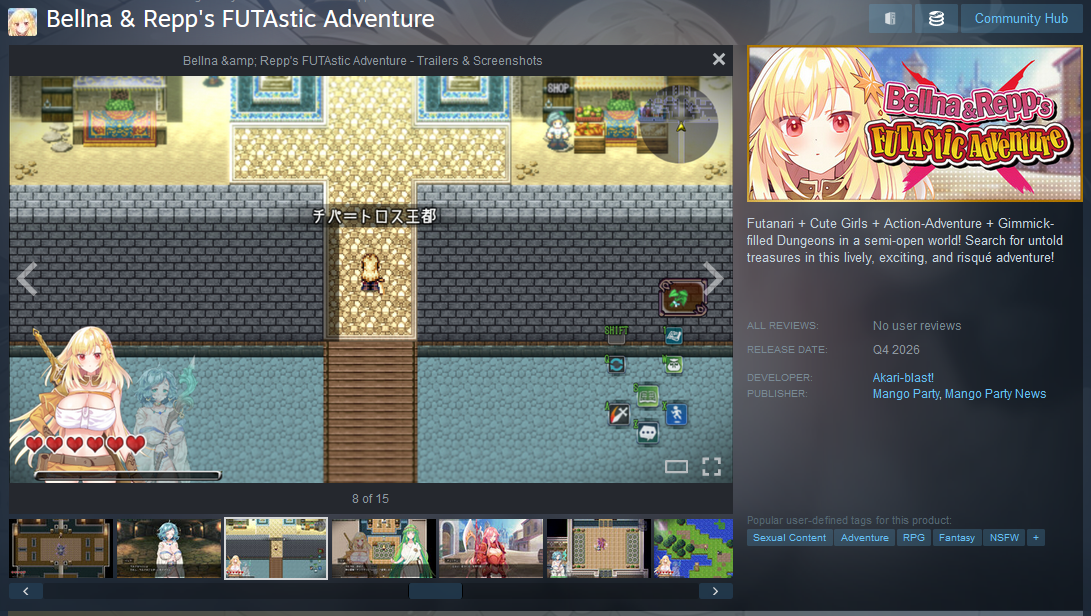Screen dimensions: 1091x616
Task: Click the thumbnail strip scrollbar handle
Action: [435, 591]
